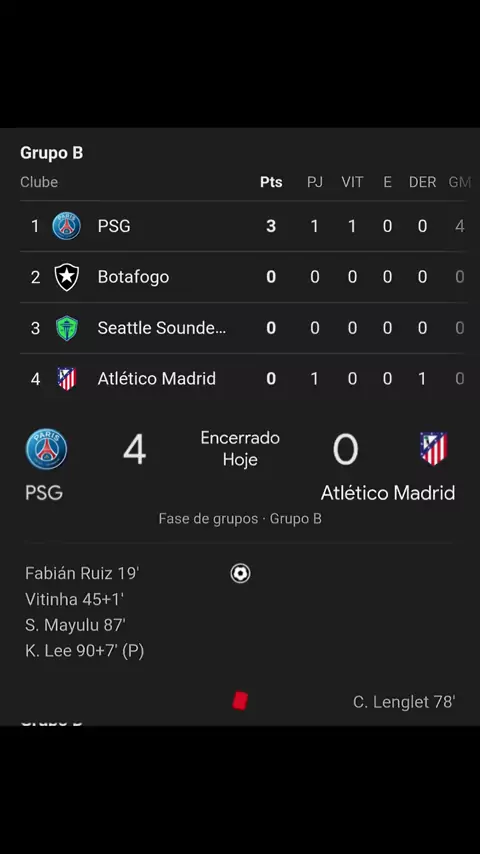Open the Botafogo team name

[x=133, y=277]
